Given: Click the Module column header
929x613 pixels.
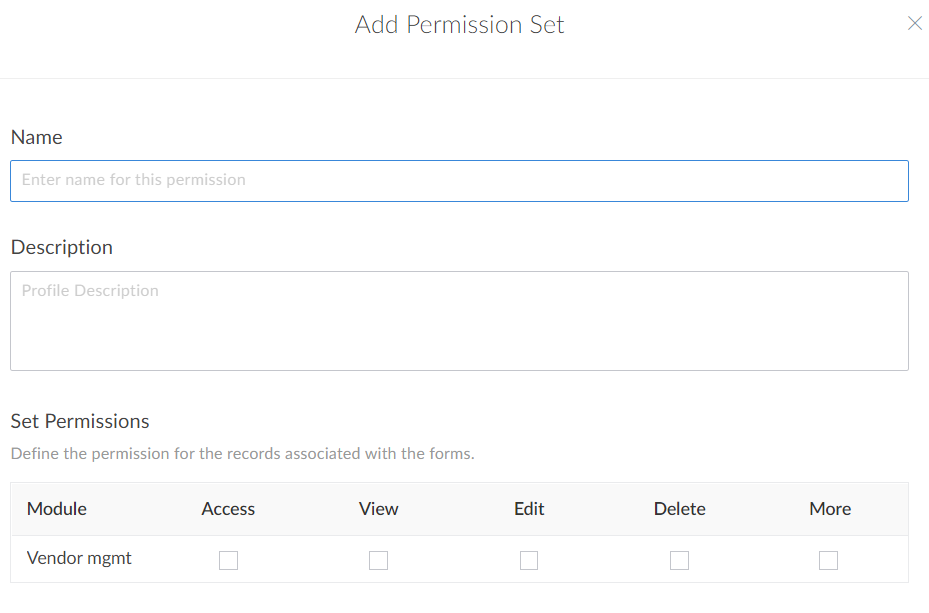Looking at the screenshot, I should point(57,509).
